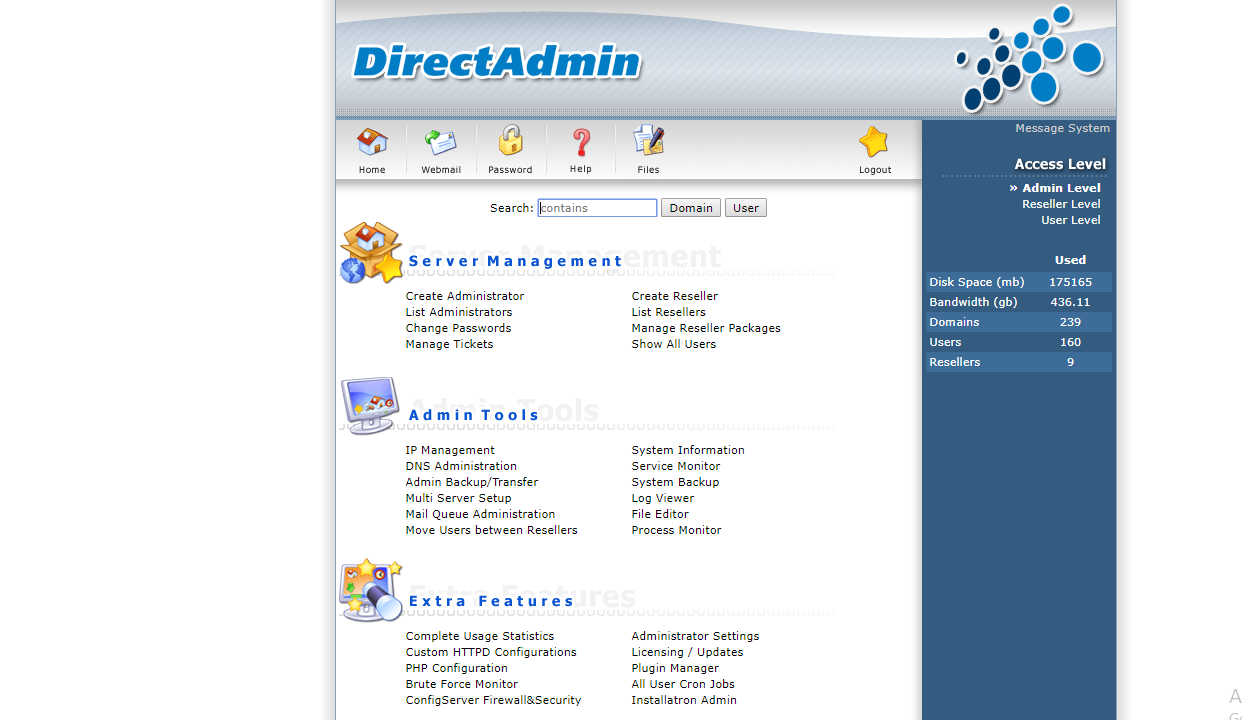Open Process Monitor
The height and width of the screenshot is (720, 1242).
676,530
